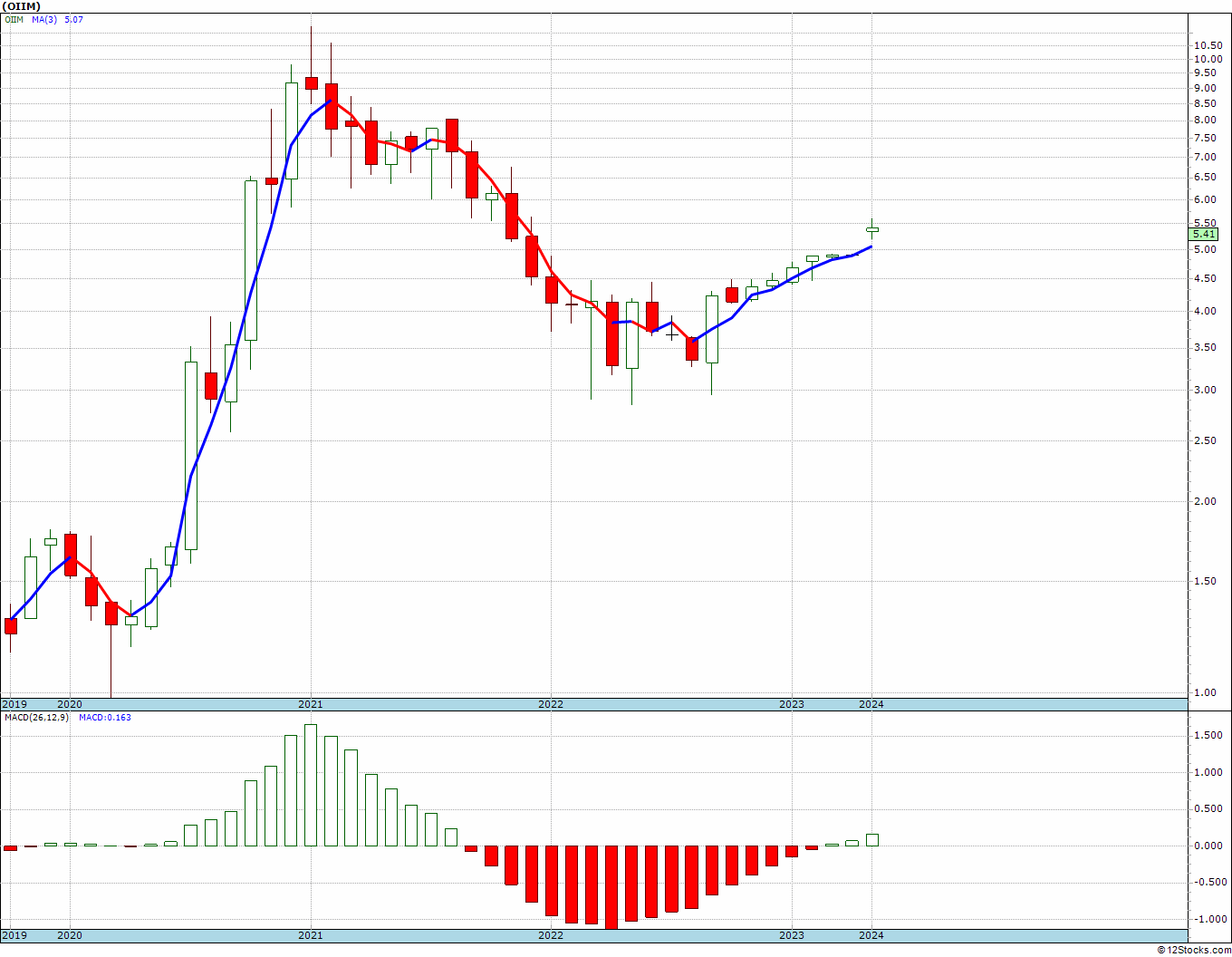Select 0.000 on the MACD axis
The width and height of the screenshot is (1232, 957).
[1207, 846]
